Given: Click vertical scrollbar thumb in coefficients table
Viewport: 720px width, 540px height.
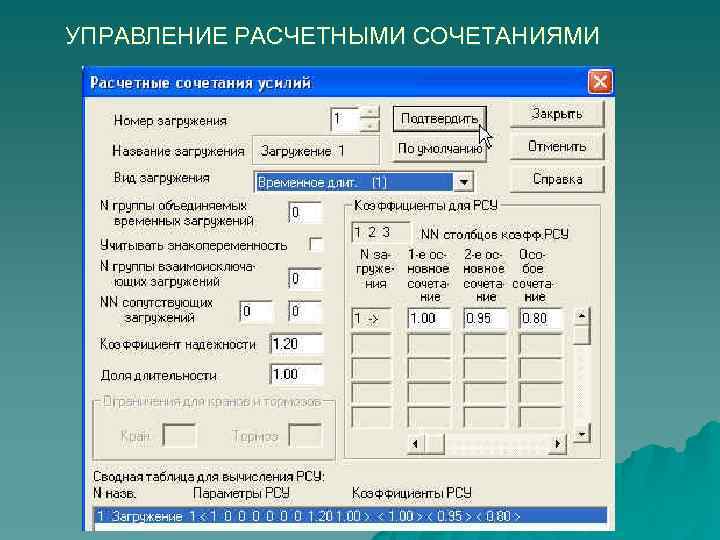Looking at the screenshot, I should tap(582, 335).
